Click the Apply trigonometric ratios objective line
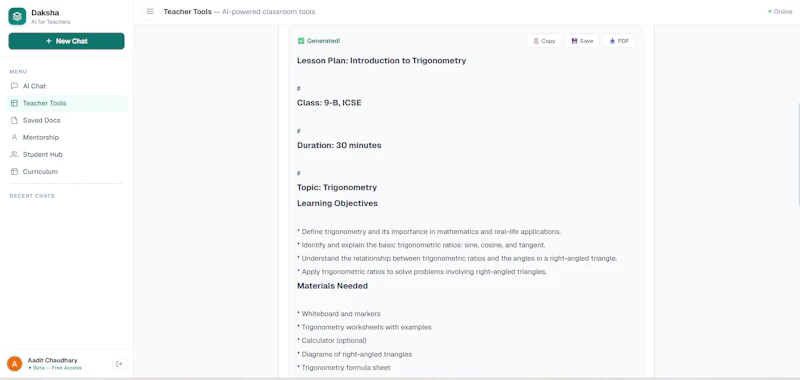The image size is (800, 380). [x=422, y=272]
